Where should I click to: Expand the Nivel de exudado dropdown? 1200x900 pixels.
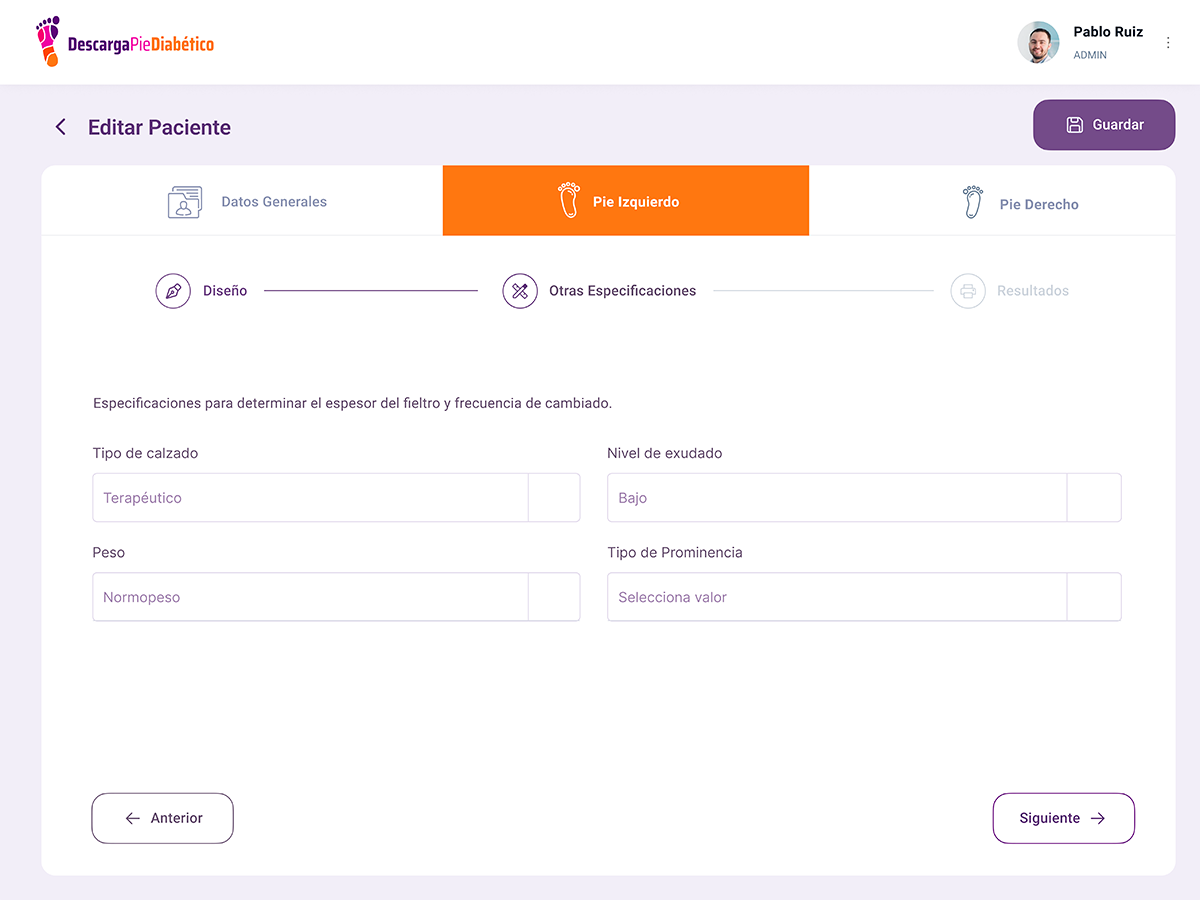(1094, 498)
